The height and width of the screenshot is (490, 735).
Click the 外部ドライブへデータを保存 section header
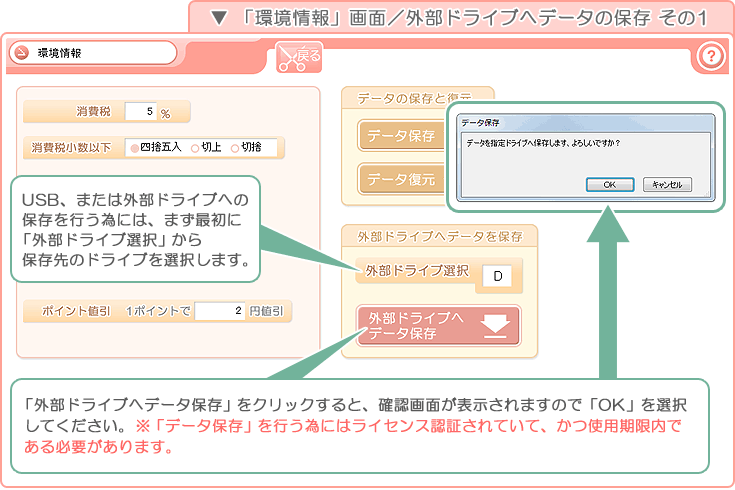click(440, 237)
